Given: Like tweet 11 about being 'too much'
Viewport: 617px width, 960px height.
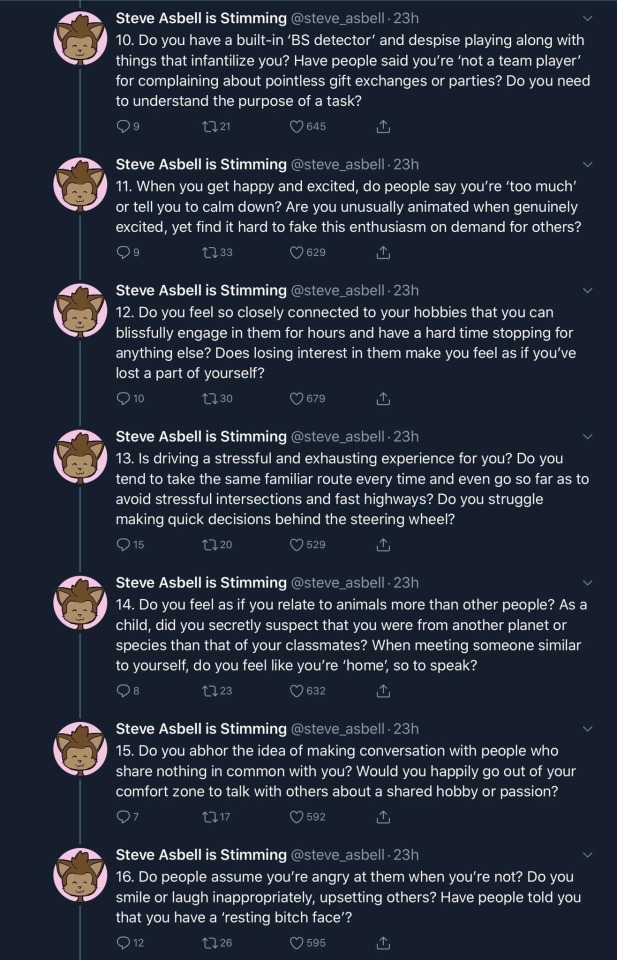Looking at the screenshot, I should (x=296, y=253).
